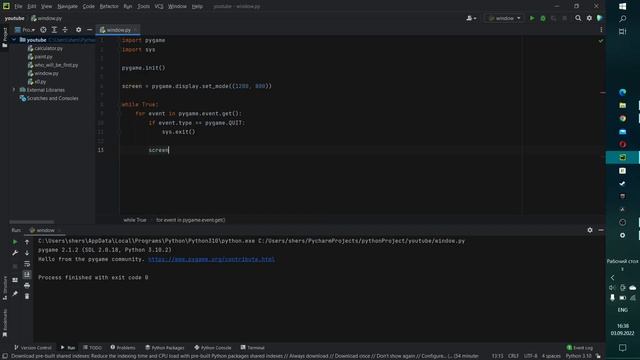Click the down arrow in the Run console
Viewport: 640px width, 360px height.
click(27, 253)
